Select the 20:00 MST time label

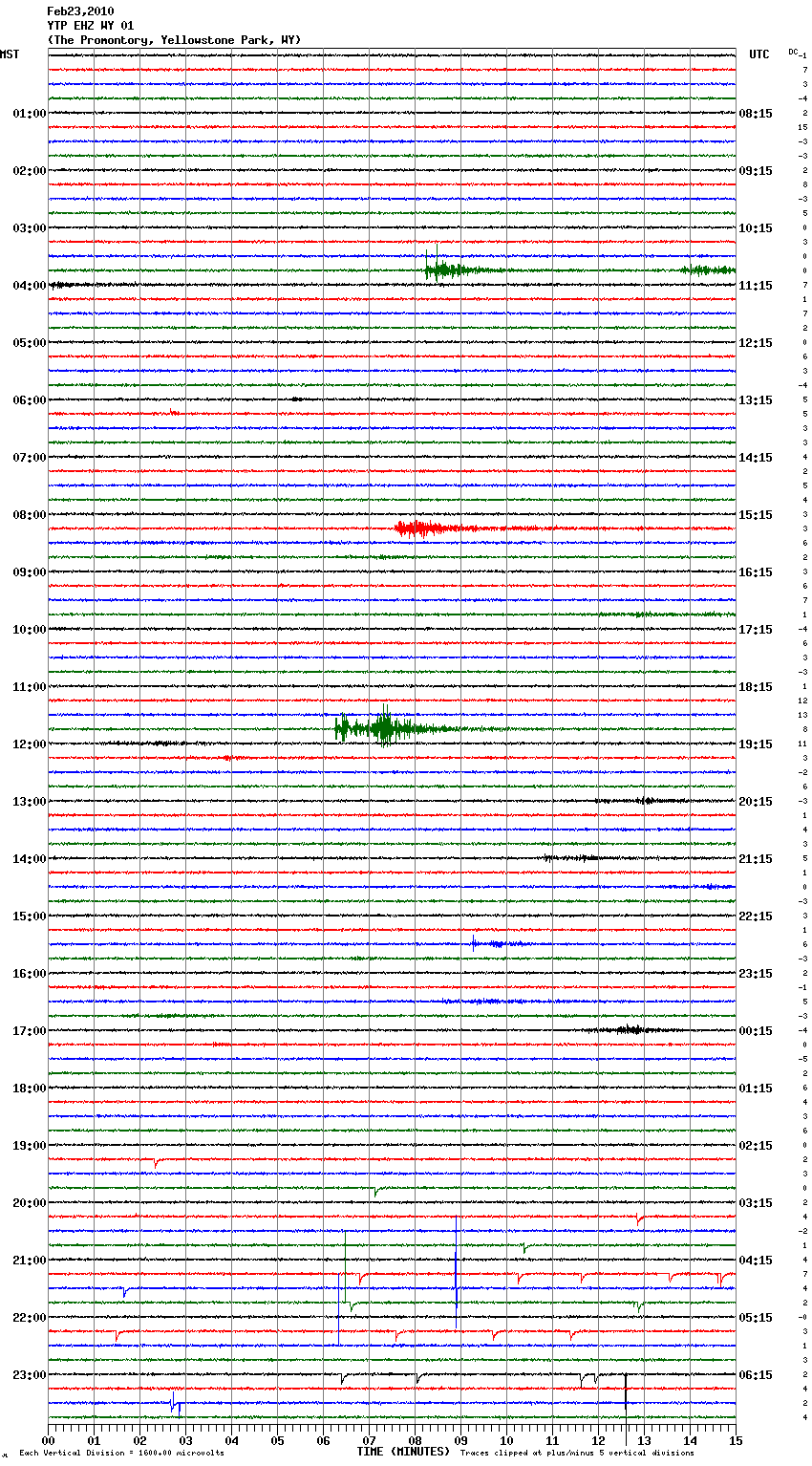[x=29, y=1203]
